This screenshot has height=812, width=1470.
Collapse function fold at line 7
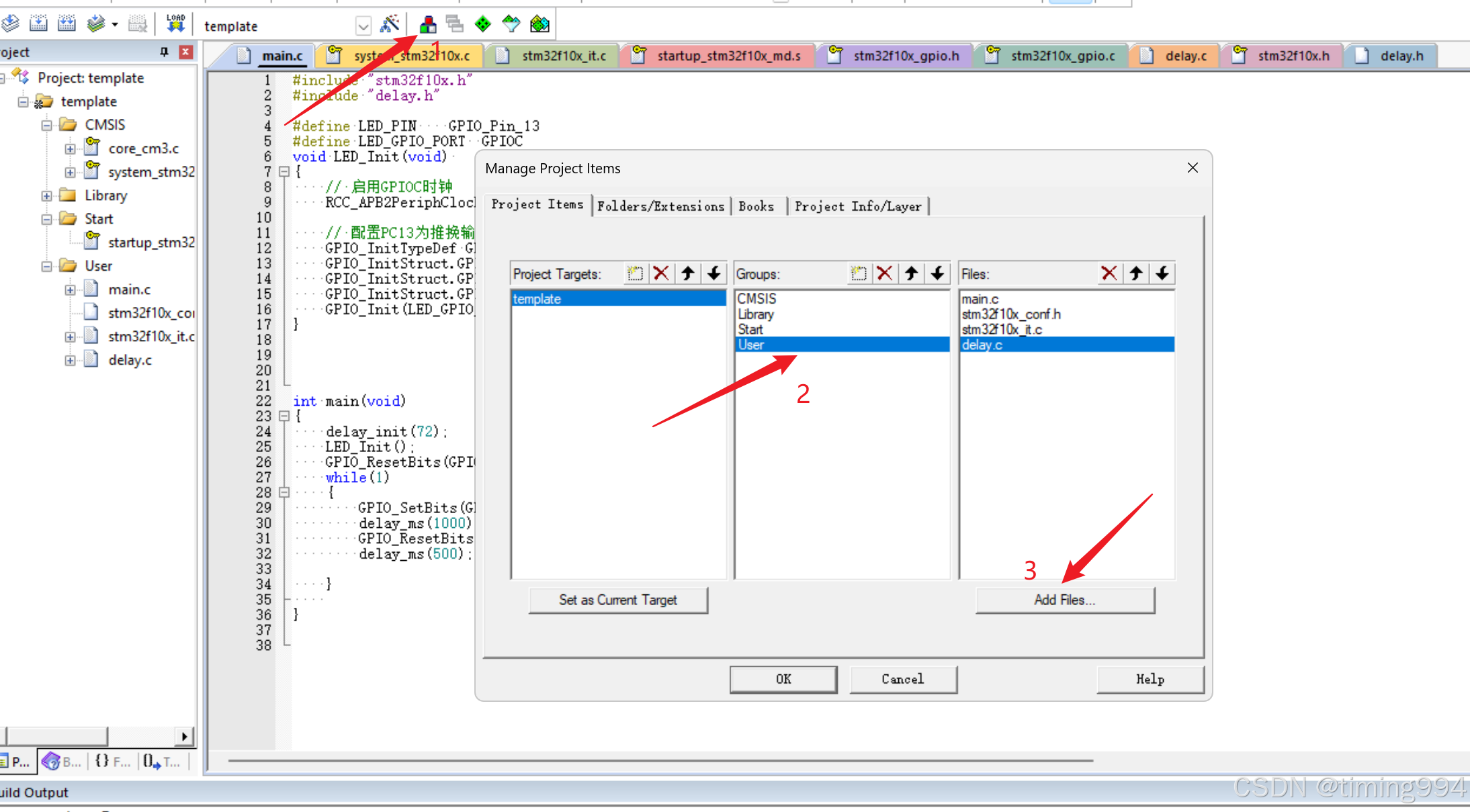[284, 172]
